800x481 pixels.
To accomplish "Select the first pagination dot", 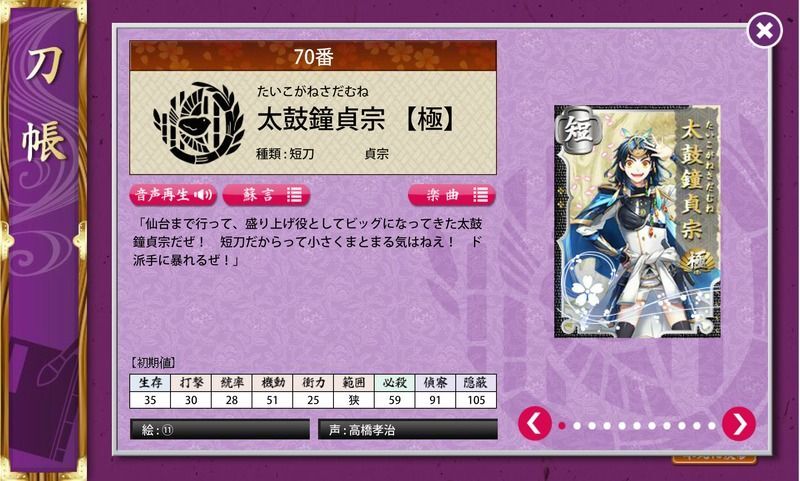I will pos(562,426).
